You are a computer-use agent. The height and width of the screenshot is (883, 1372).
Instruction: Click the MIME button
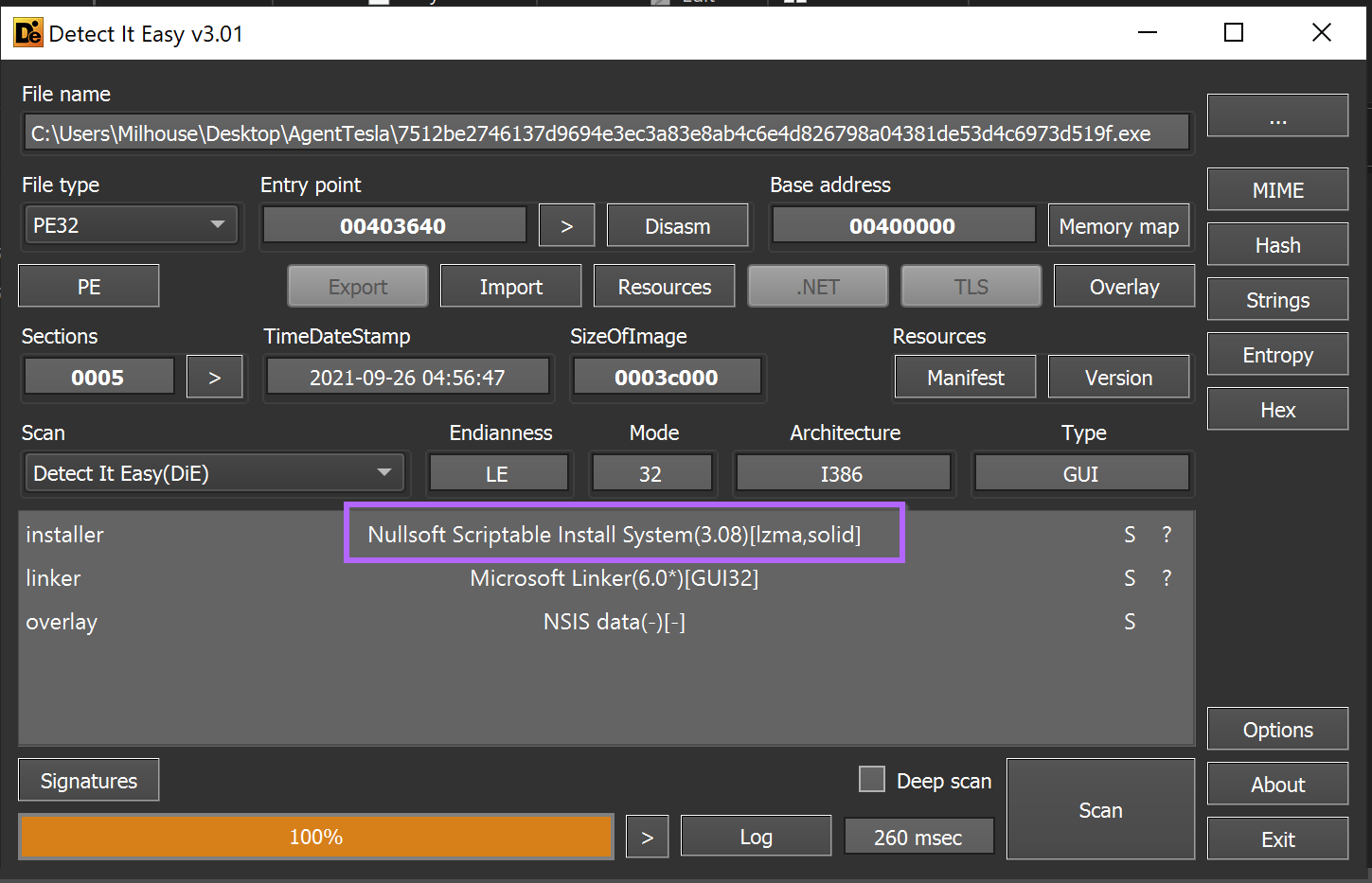click(1277, 189)
